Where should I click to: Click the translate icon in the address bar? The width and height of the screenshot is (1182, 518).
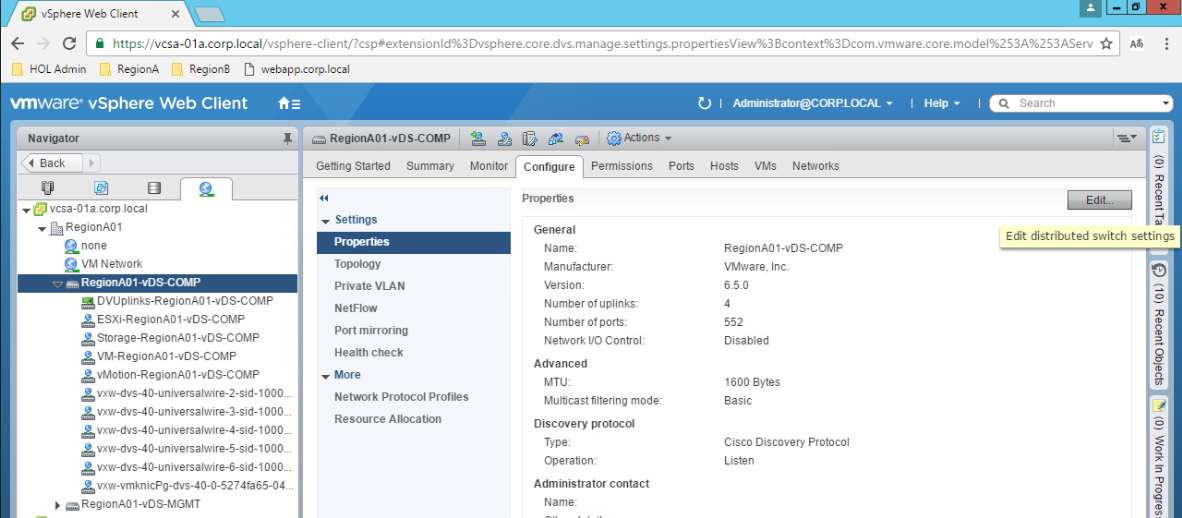coord(1137,44)
